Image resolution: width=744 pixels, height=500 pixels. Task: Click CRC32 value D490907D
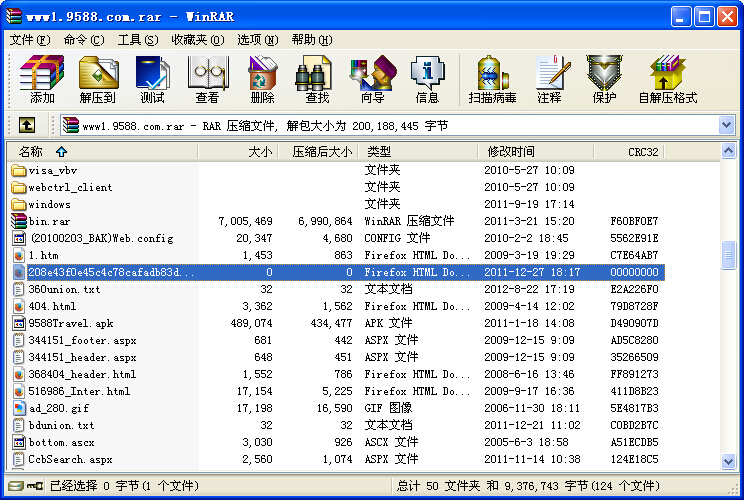tap(634, 324)
